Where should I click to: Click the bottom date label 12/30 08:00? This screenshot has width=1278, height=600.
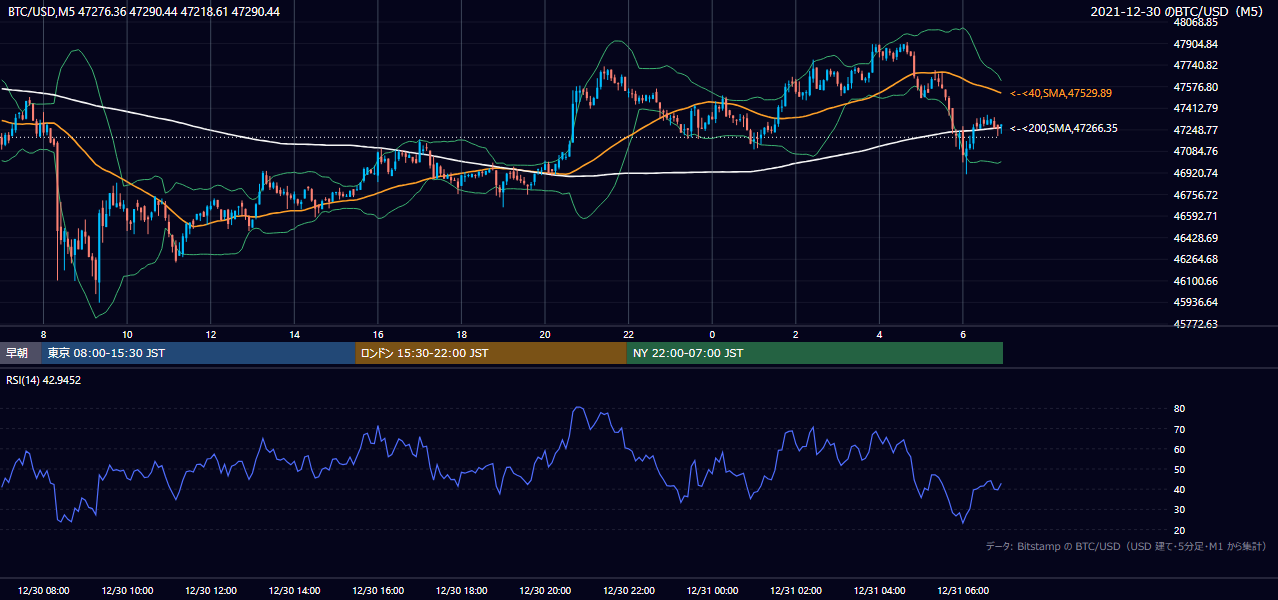[x=44, y=591]
